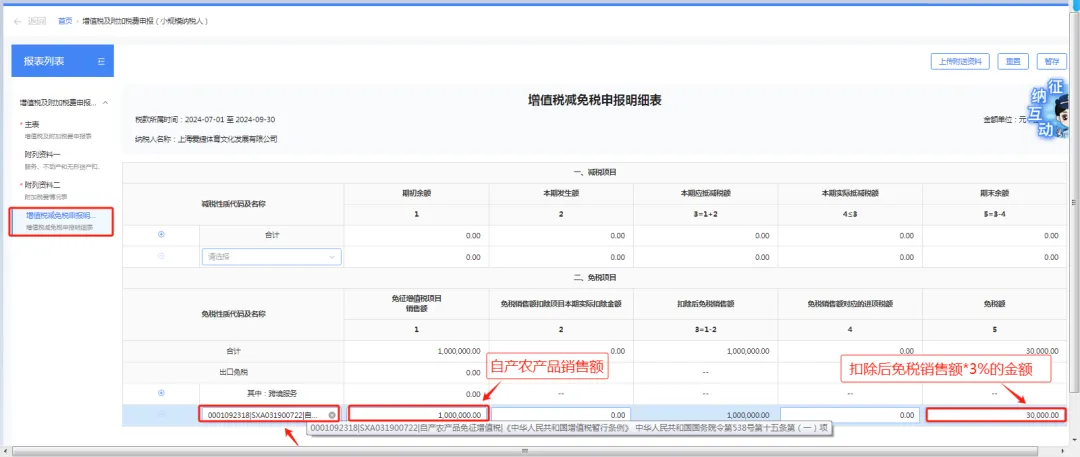Viewport: 1080px width, 457px height.
Task: Click the add-row plus icon beside 其中：跨境服务
Action: pos(161,393)
